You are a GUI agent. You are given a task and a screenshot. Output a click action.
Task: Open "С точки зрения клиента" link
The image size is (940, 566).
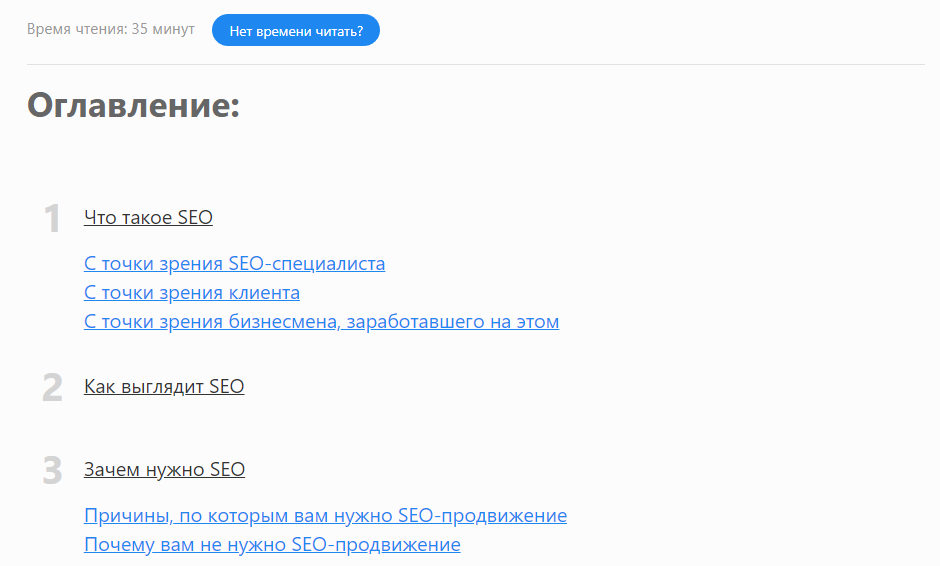click(x=192, y=293)
